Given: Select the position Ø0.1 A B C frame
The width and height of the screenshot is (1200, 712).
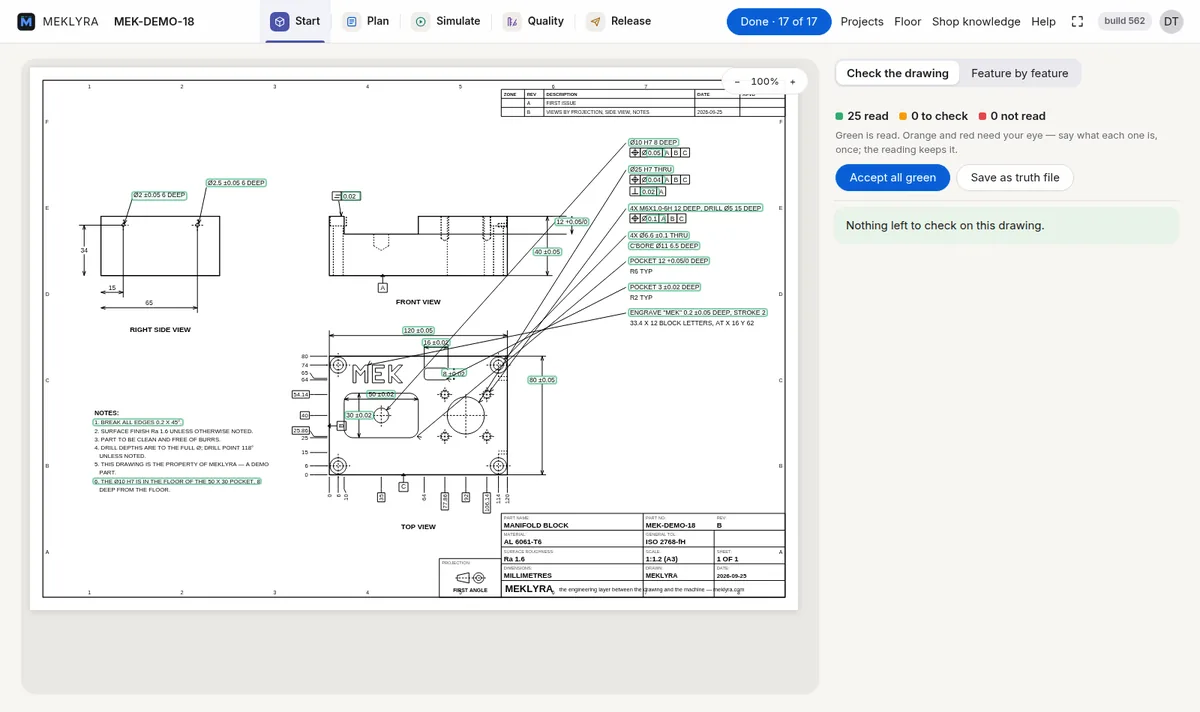Looking at the screenshot, I should [658, 218].
